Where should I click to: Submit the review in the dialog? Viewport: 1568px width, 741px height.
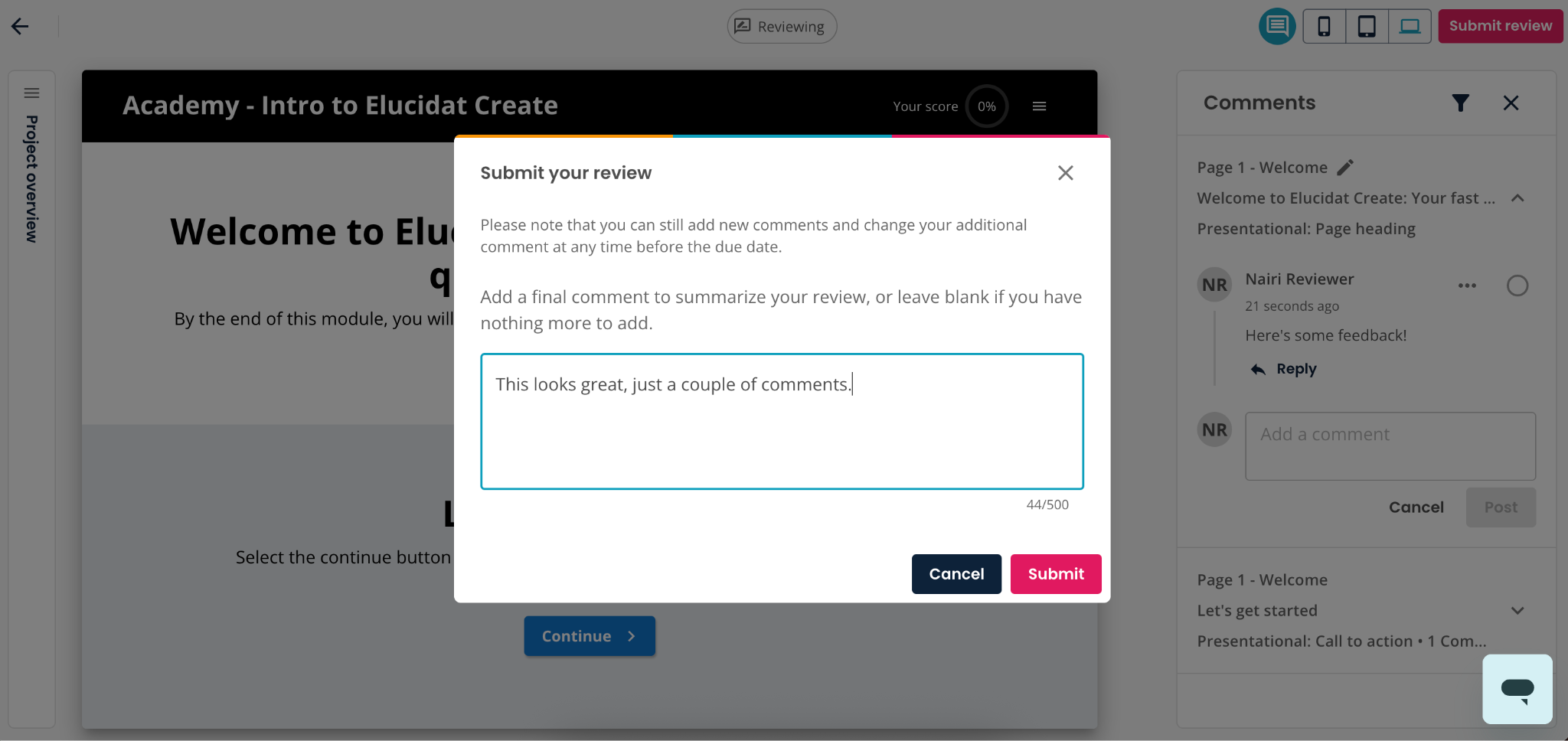tap(1056, 574)
